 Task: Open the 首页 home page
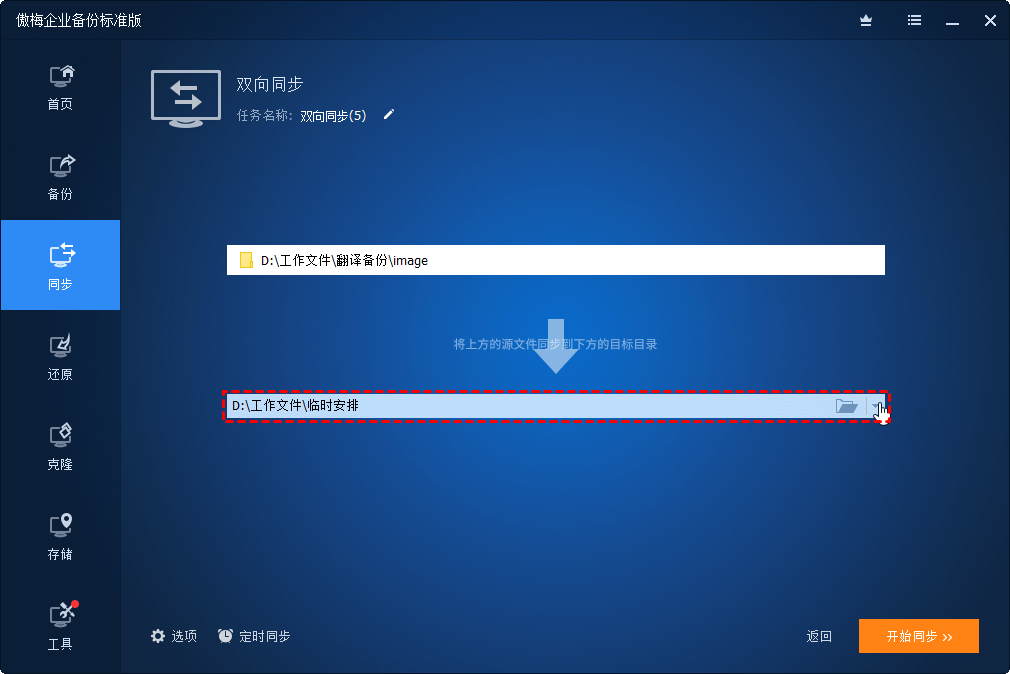[61, 87]
